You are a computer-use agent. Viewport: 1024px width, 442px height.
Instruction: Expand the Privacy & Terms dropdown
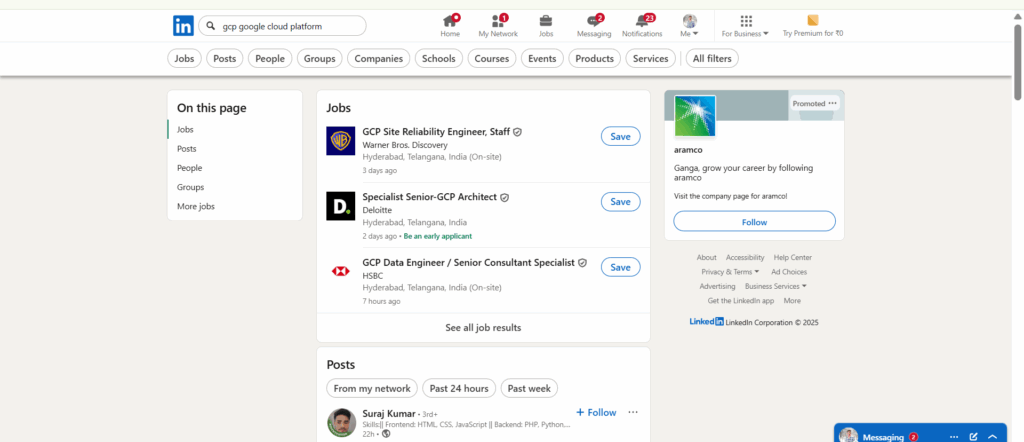click(x=757, y=272)
